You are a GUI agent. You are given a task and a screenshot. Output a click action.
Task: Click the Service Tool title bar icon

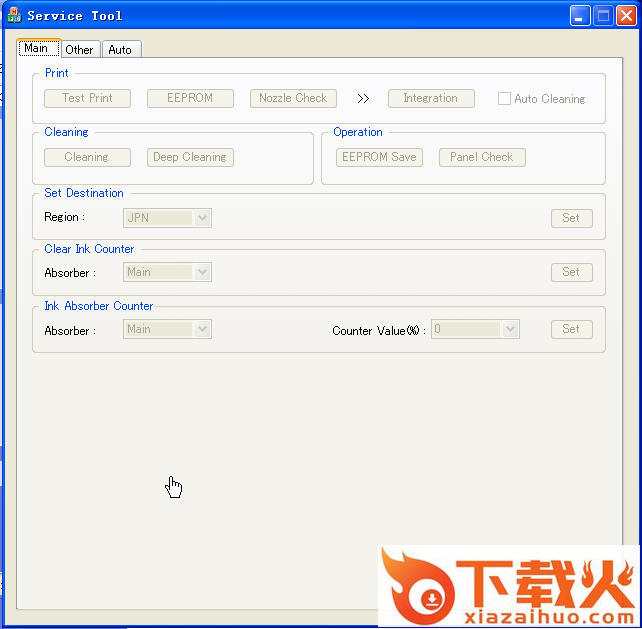[x=14, y=16]
